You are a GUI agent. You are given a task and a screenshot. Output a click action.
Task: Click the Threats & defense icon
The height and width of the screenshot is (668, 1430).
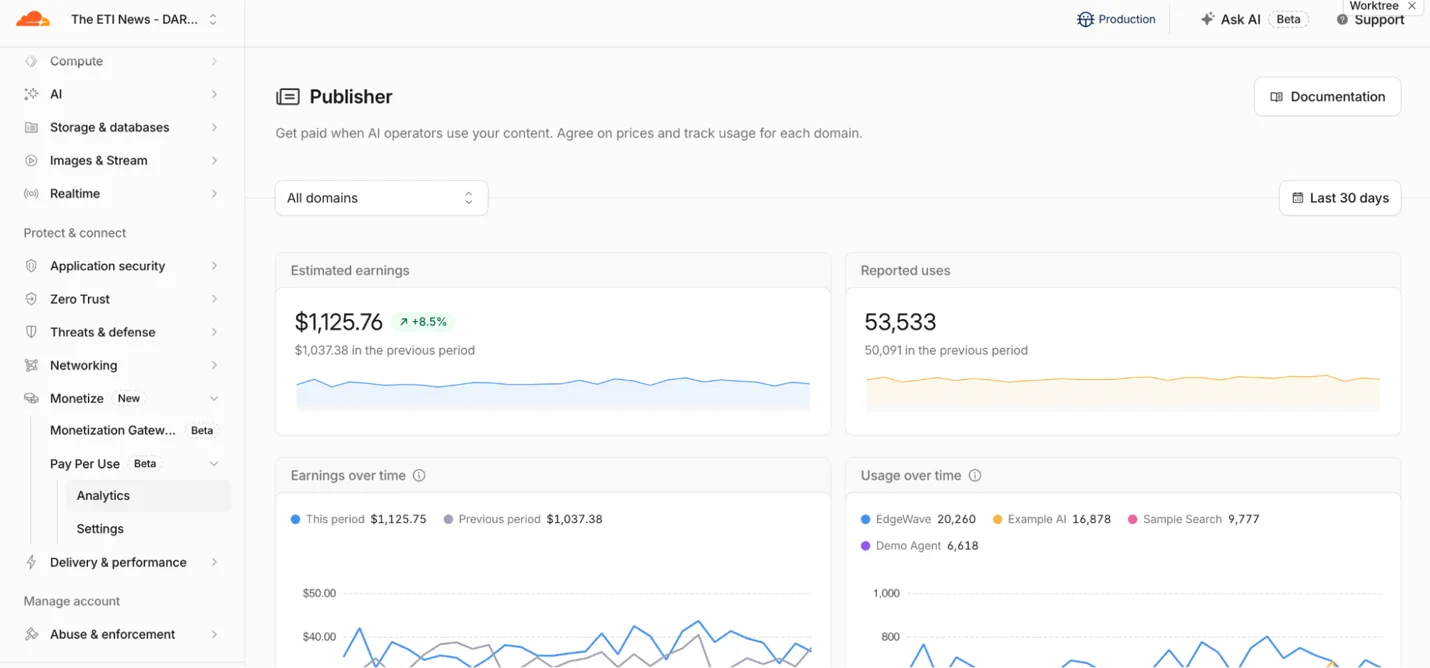(x=31, y=332)
